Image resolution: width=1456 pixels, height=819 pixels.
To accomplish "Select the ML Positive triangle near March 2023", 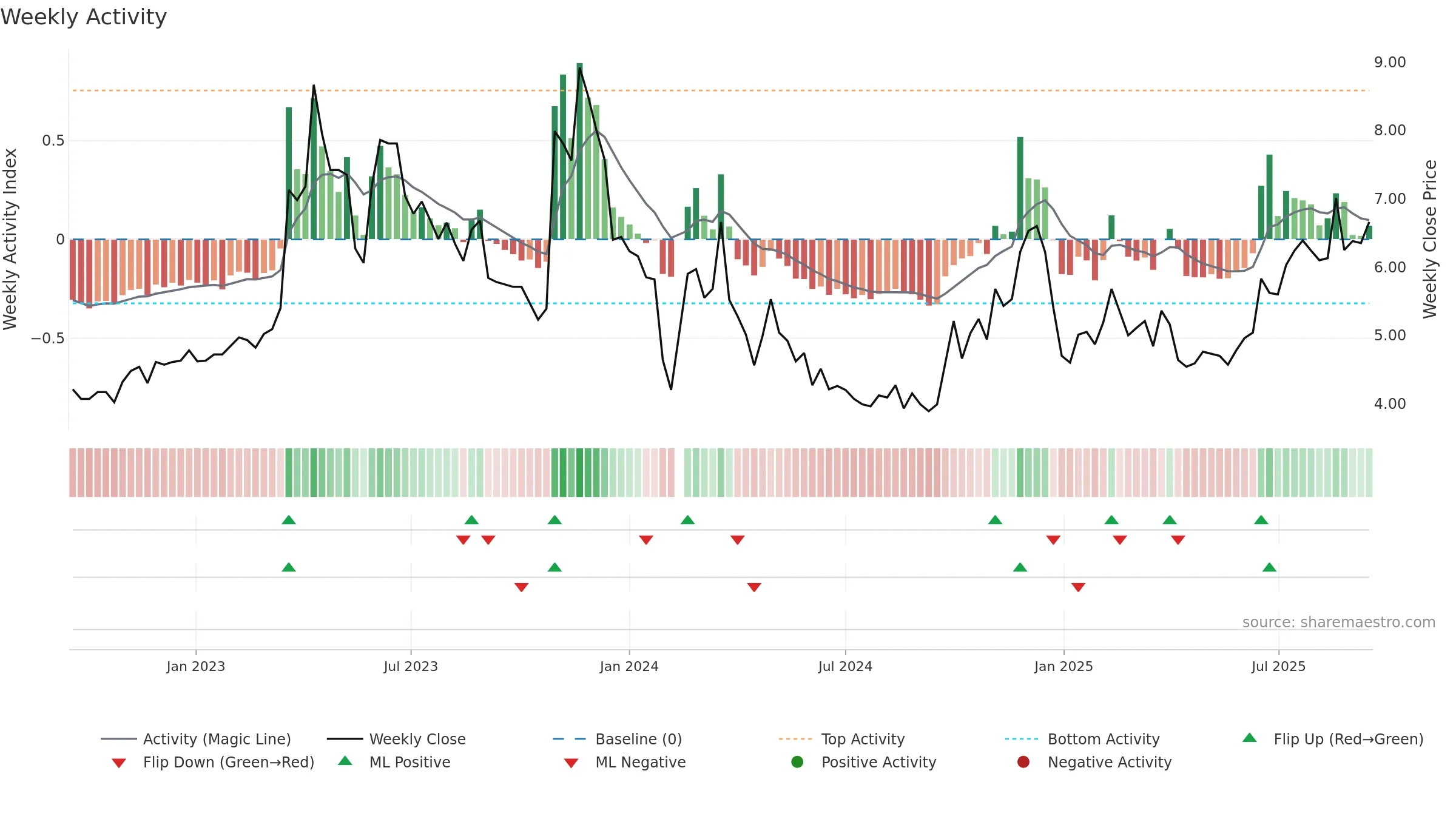I will (289, 567).
